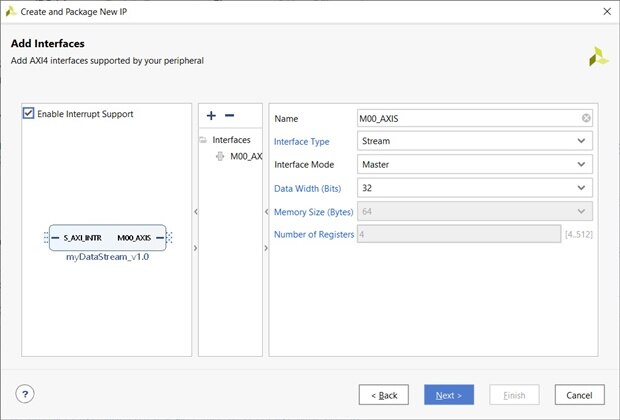Viewport: 620px width, 420px height.
Task: Select M00_AXIS interface in the tree
Action: pyautogui.click(x=244, y=156)
